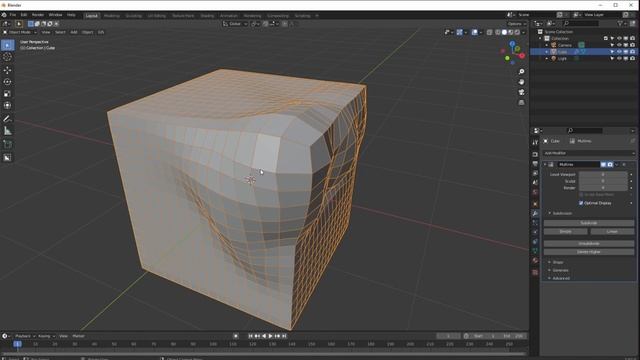This screenshot has width=640, height=360.
Task: Click the Level Viewport value field
Action: pyautogui.click(x=603, y=175)
